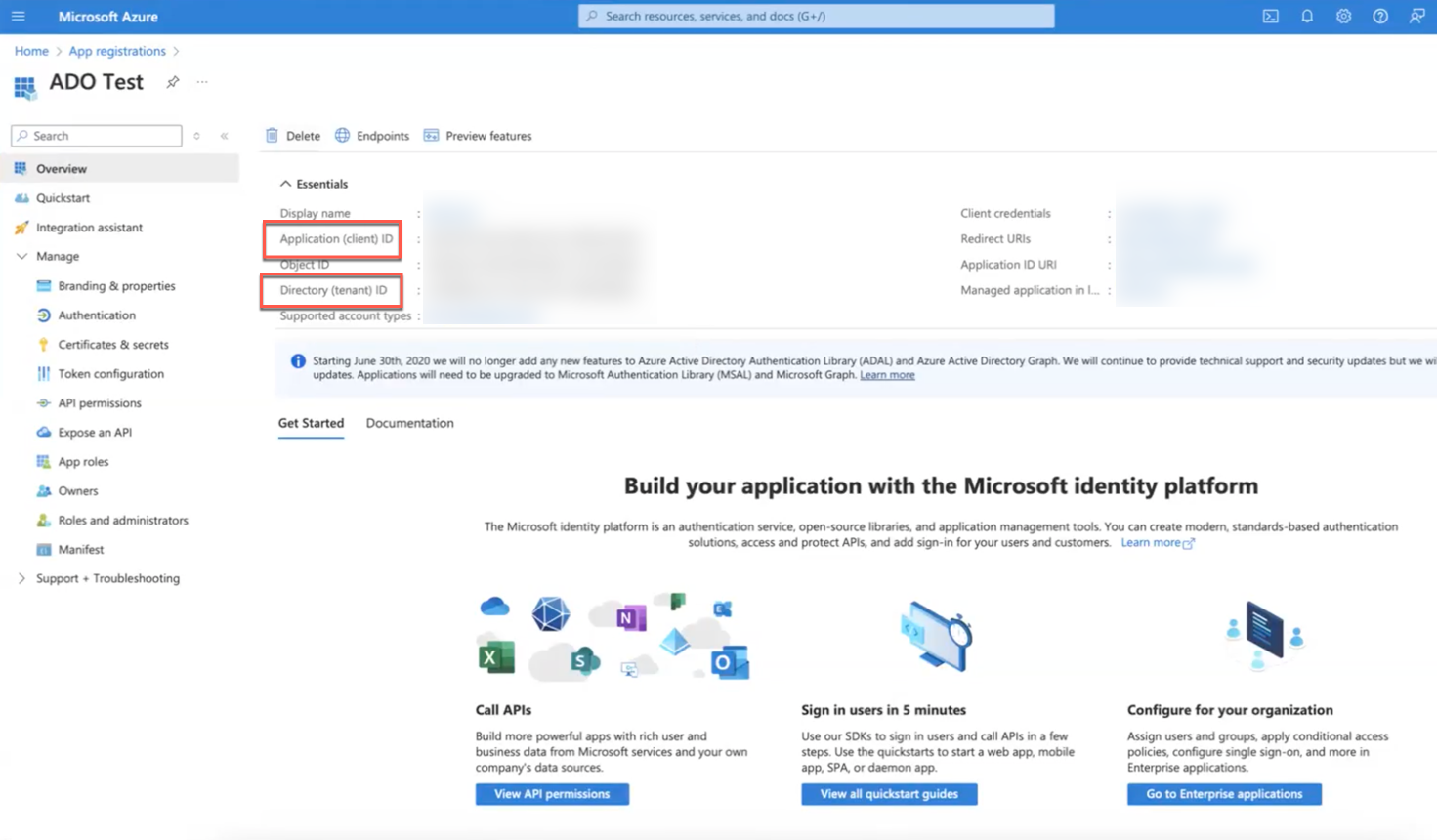Toggle sidebar search expand control
Viewport: 1437px width, 840px height.
196,136
